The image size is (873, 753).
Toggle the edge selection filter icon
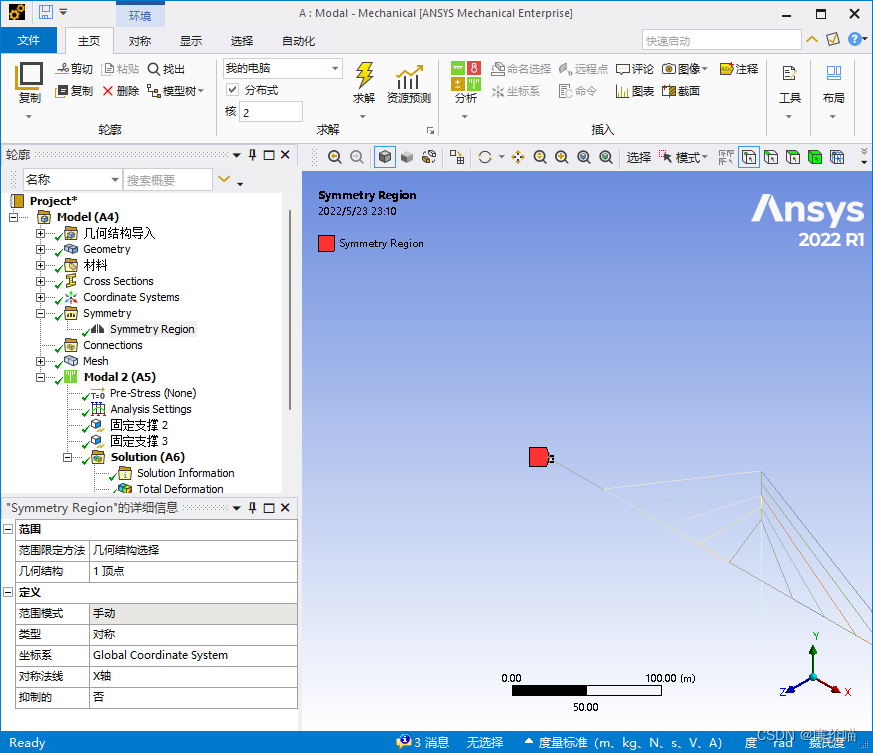771,157
